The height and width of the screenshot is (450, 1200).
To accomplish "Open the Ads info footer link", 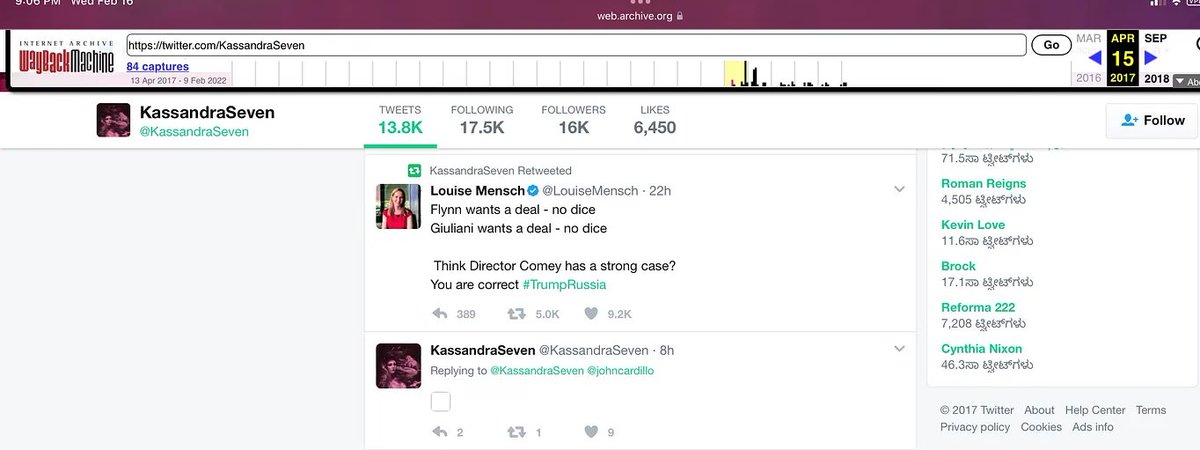I will click(1093, 427).
